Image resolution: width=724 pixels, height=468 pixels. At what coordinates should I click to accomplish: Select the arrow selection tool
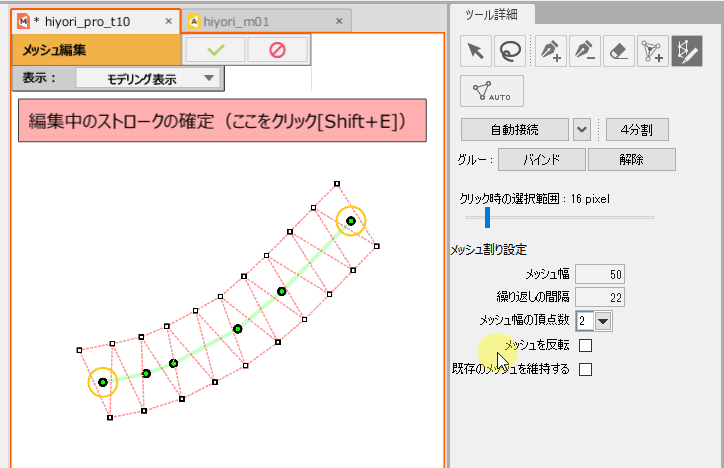click(x=477, y=51)
